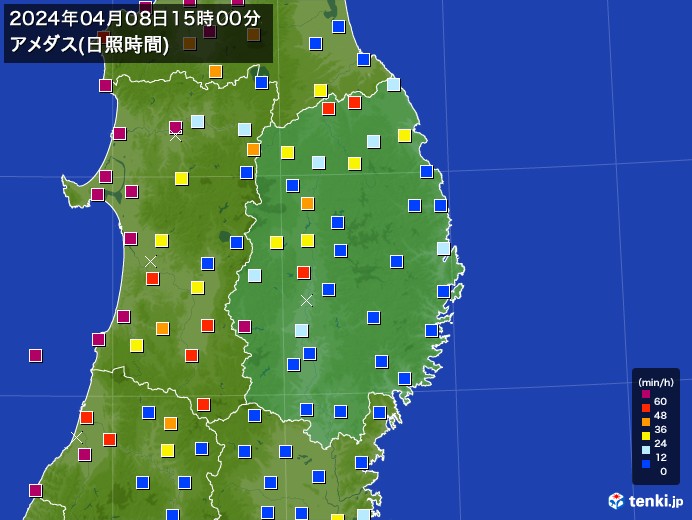Click the orange swatch in the legend
Viewport: 692px width, 520px height.
[x=646, y=422]
